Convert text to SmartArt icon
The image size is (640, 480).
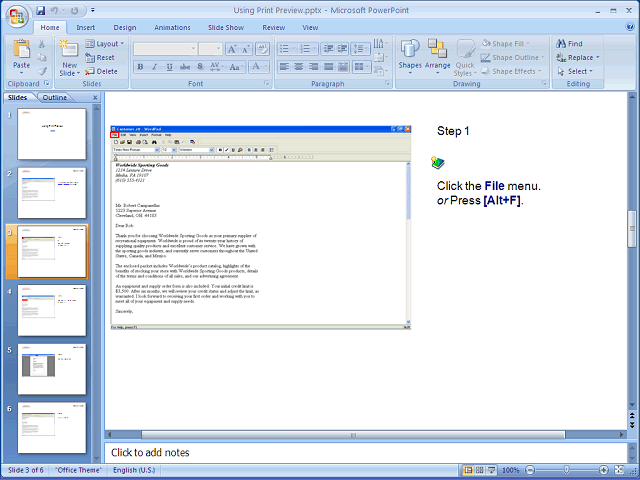click(x=380, y=71)
